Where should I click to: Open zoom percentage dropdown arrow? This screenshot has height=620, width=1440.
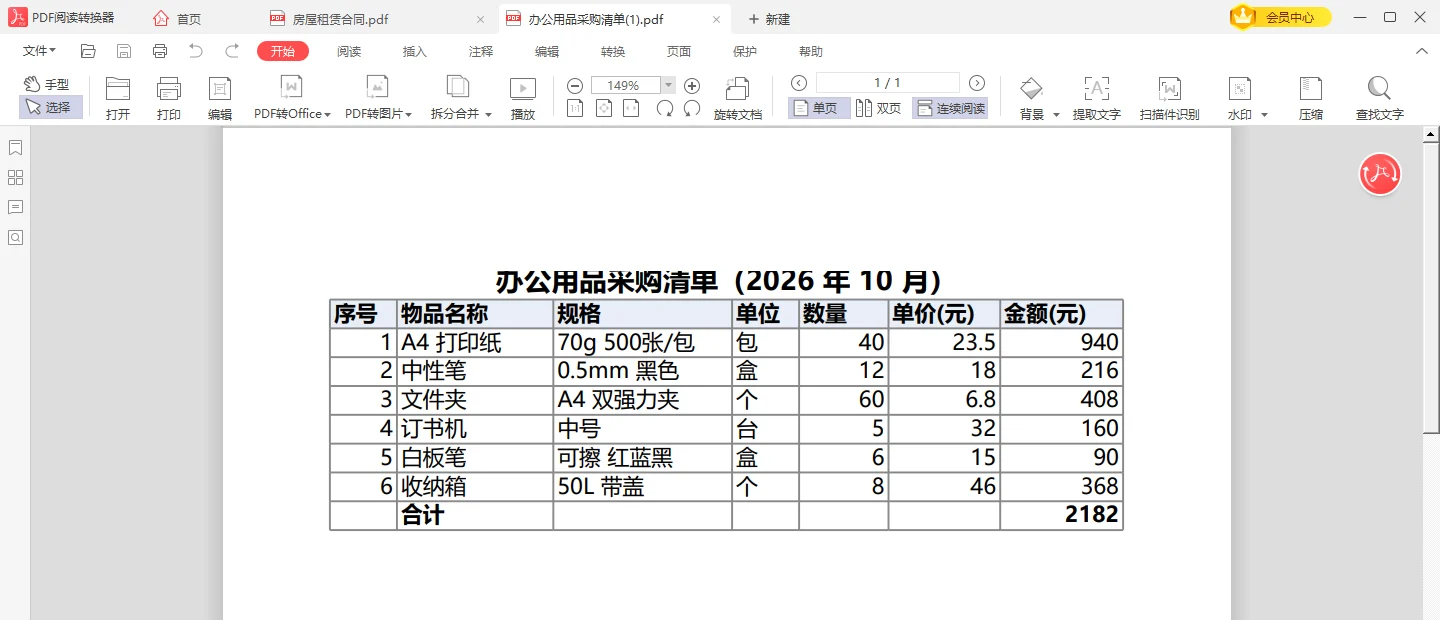[x=669, y=86]
